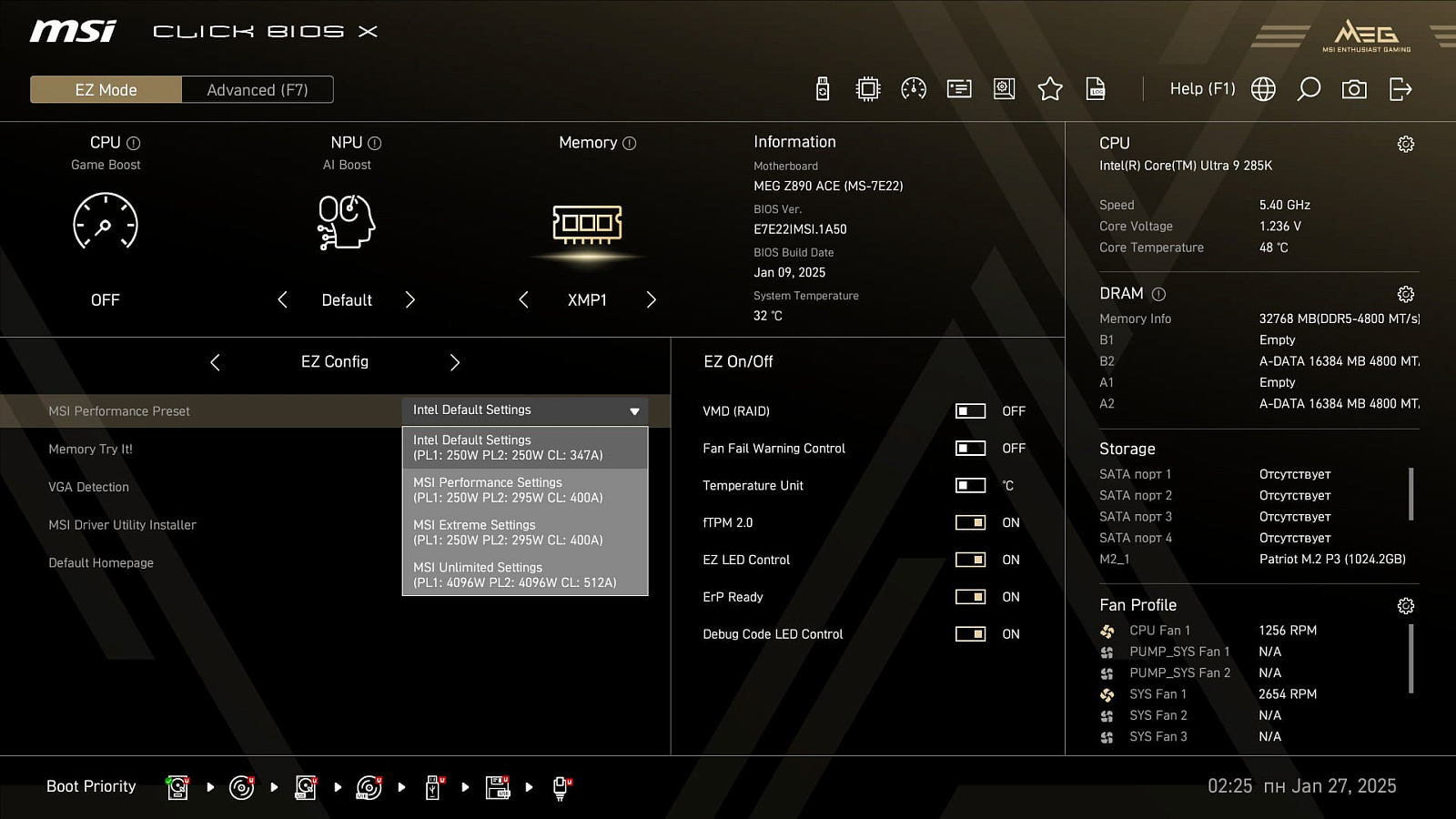Click Memory next arrow right of XMP1
Image resolution: width=1456 pixels, height=819 pixels.
[652, 299]
